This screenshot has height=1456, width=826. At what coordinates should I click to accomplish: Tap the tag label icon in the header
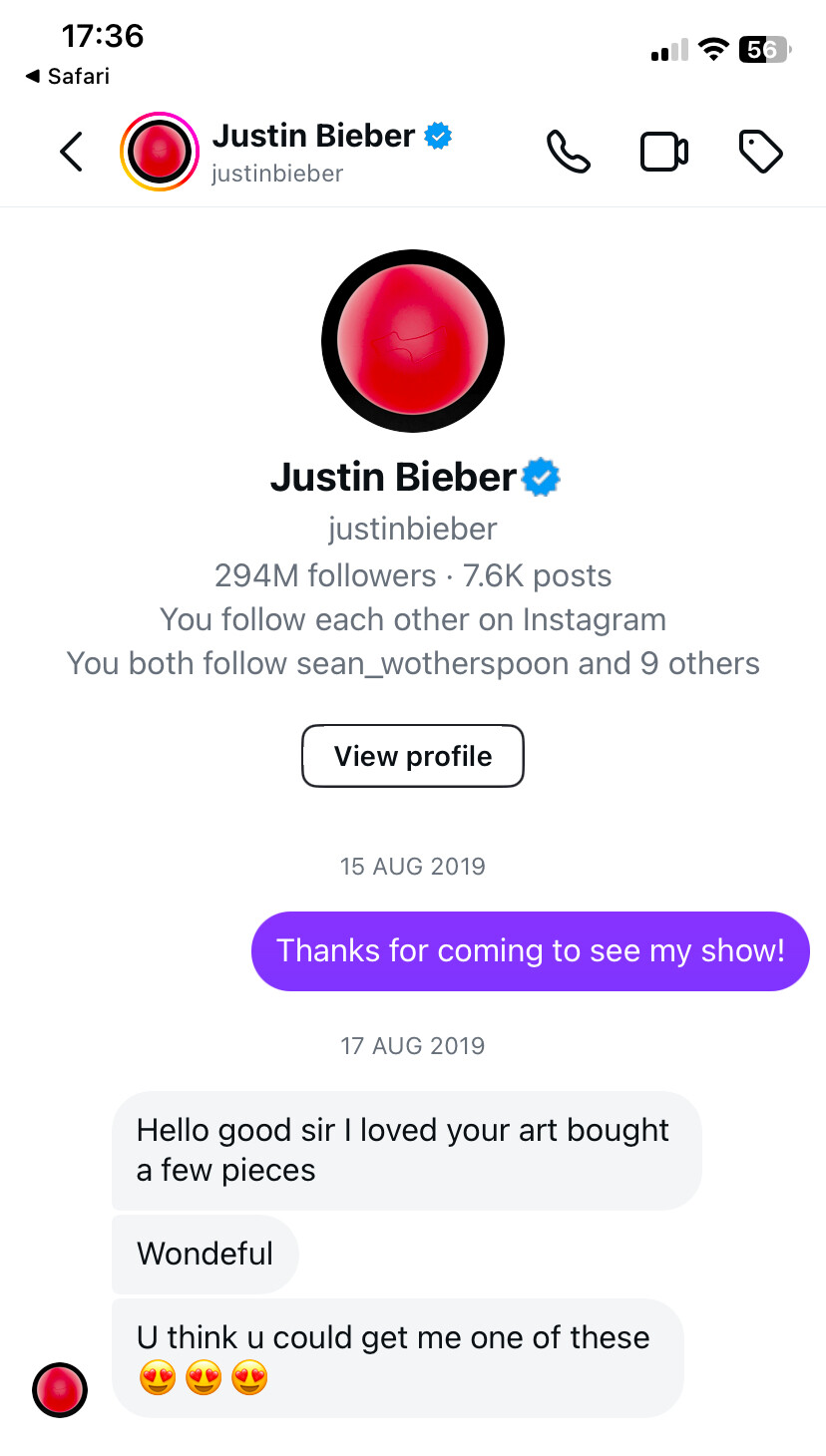(760, 152)
